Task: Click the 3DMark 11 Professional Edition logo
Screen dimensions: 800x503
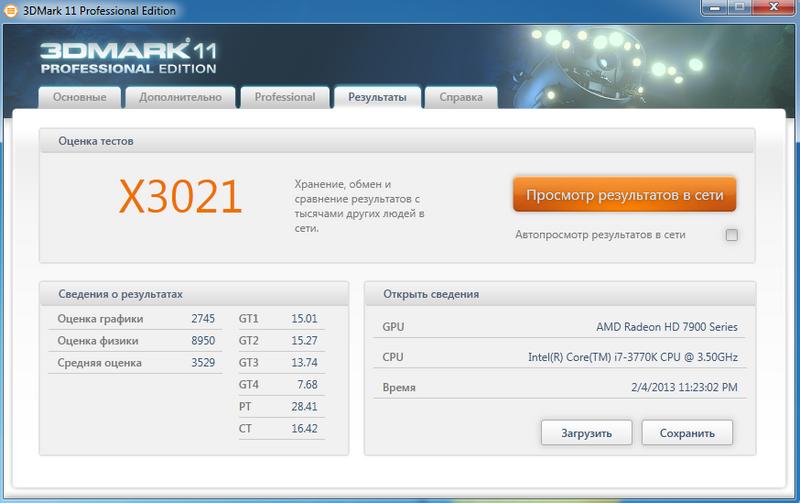Action: coord(129,57)
